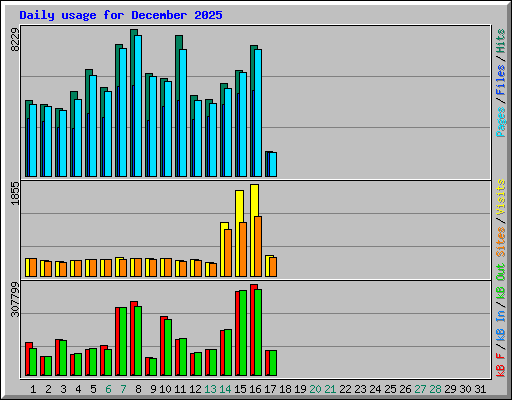Select day 25 on the x-axis
The width and height of the screenshot is (512, 400).
click(x=390, y=389)
